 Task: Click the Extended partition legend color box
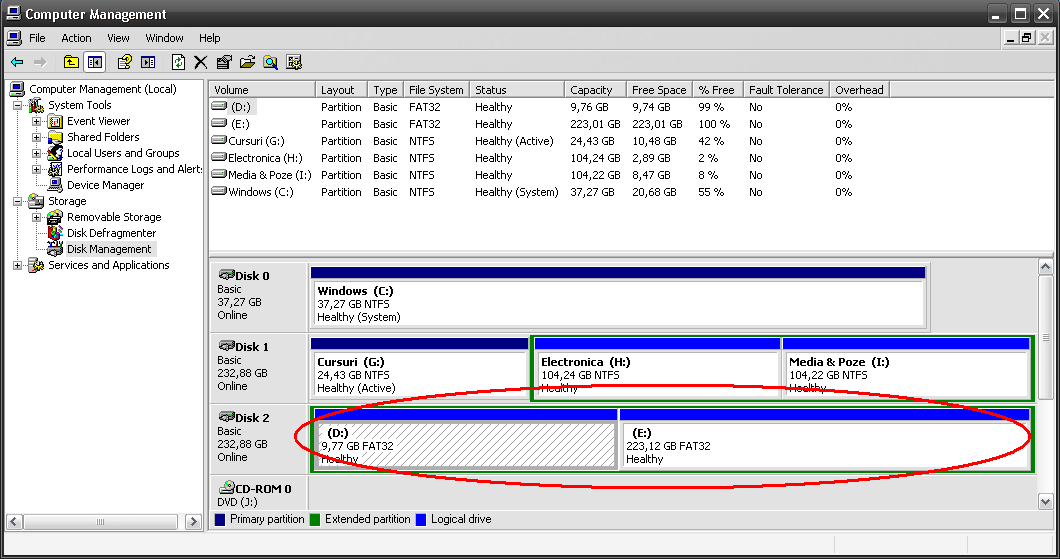pos(315,520)
